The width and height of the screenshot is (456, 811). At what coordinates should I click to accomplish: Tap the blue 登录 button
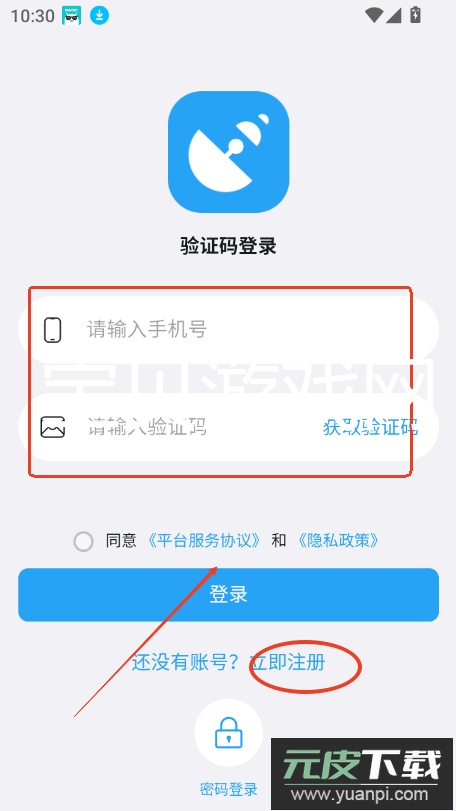(228, 595)
